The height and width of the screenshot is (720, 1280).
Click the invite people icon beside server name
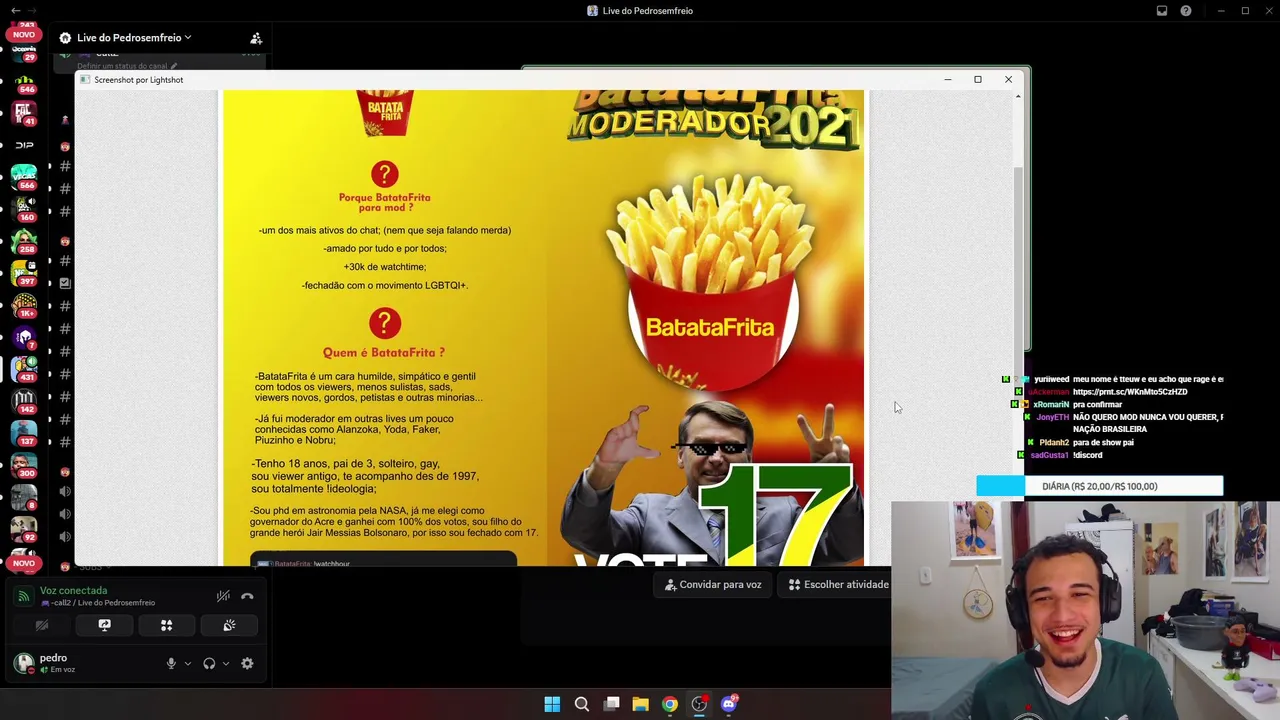[x=256, y=38]
